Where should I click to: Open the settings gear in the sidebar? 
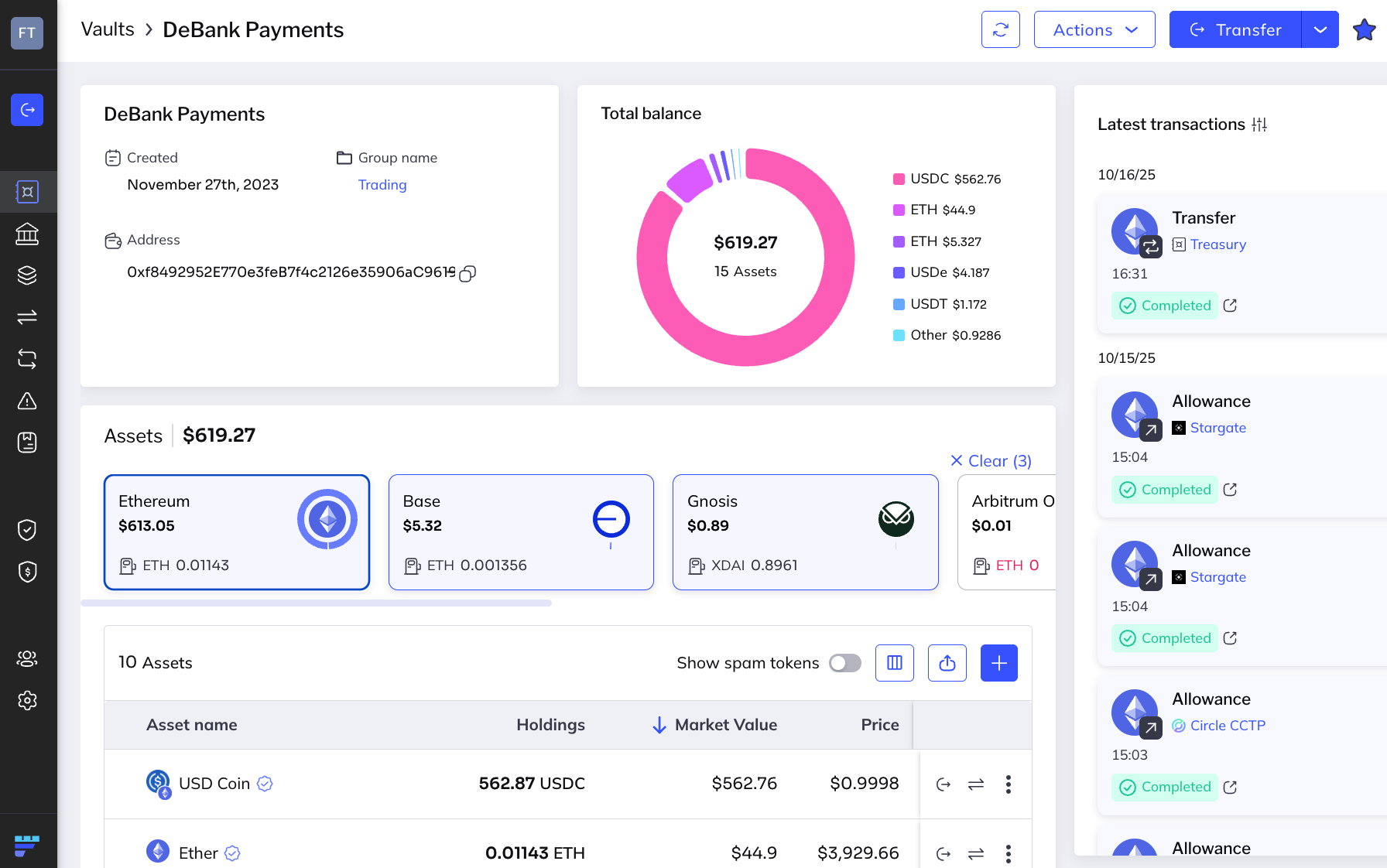(x=27, y=701)
